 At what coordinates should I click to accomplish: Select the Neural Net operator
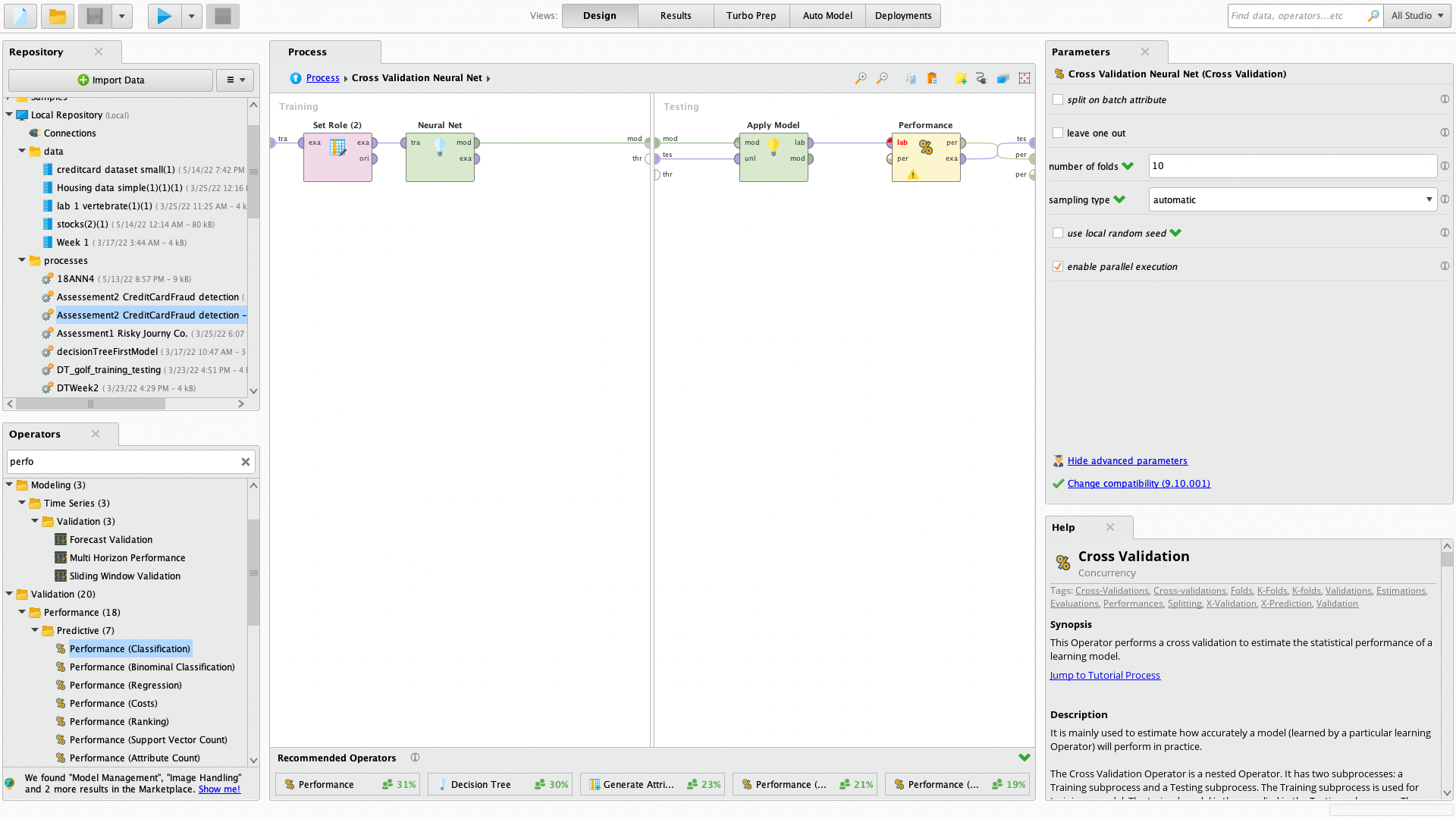[x=440, y=157]
